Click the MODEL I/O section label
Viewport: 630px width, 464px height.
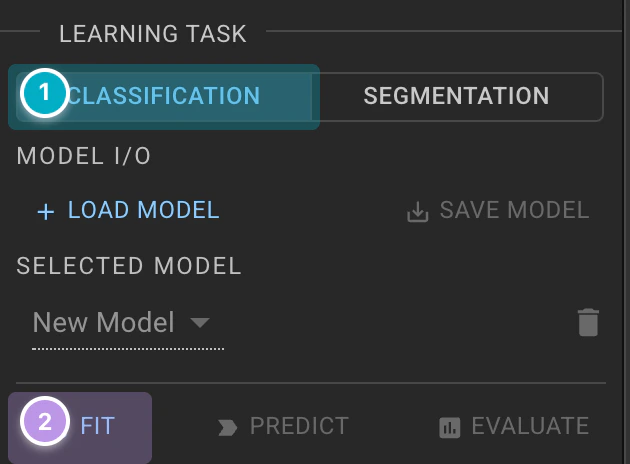tap(84, 156)
